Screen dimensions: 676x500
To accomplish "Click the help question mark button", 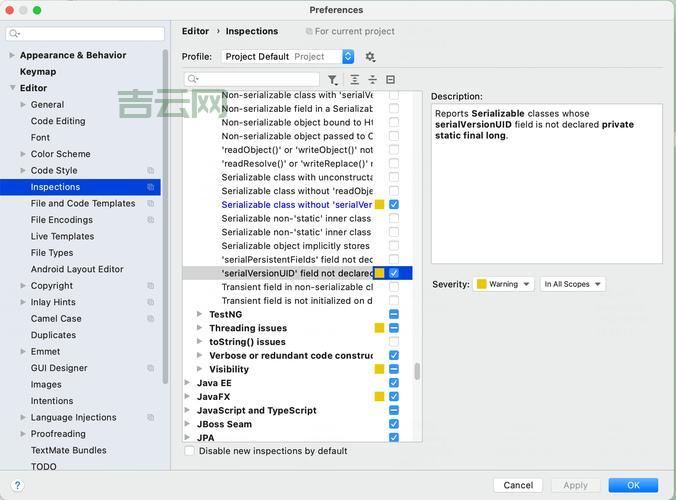I will coord(17,485).
